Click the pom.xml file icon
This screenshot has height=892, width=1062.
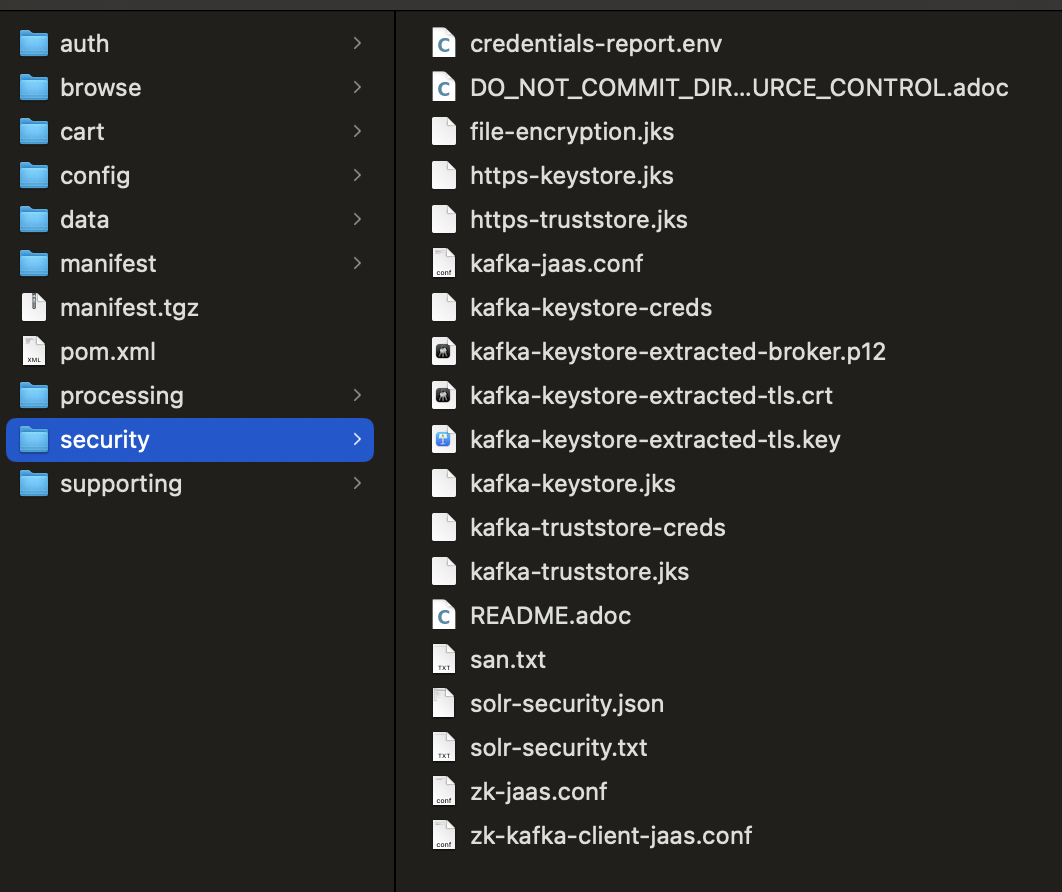[x=34, y=352]
